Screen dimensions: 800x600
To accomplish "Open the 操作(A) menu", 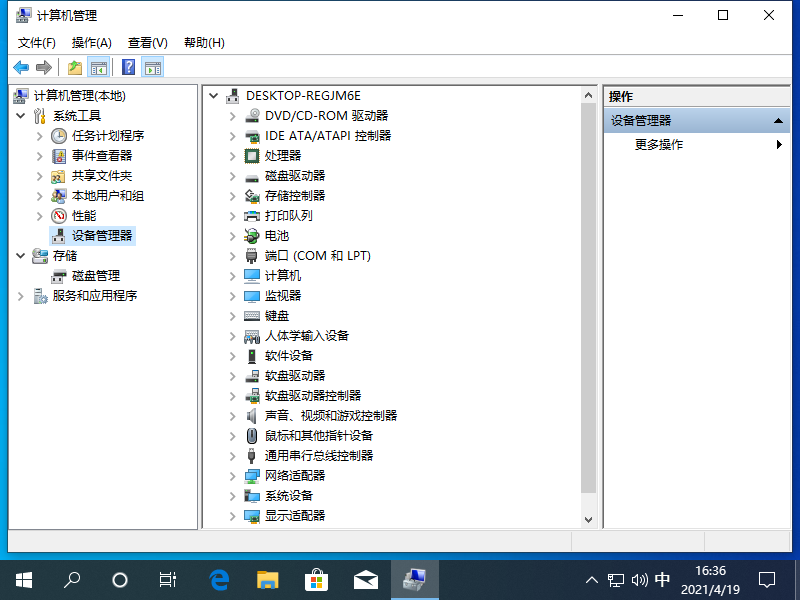I will (92, 43).
